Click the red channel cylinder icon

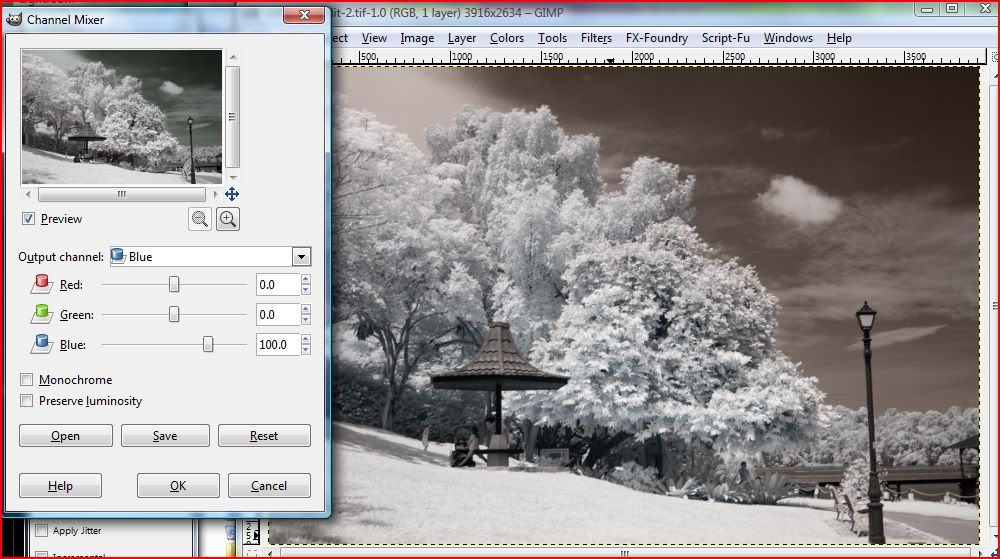coord(41,284)
